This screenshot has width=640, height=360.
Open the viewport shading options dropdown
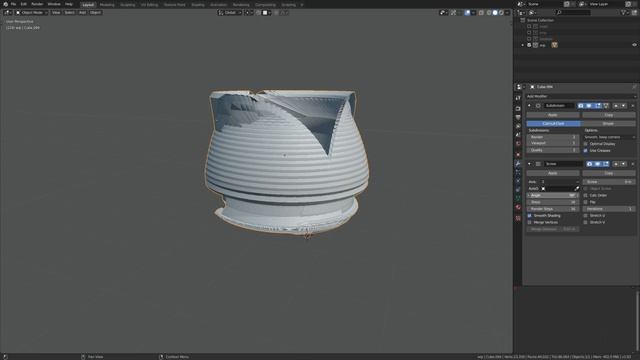tap(507, 13)
